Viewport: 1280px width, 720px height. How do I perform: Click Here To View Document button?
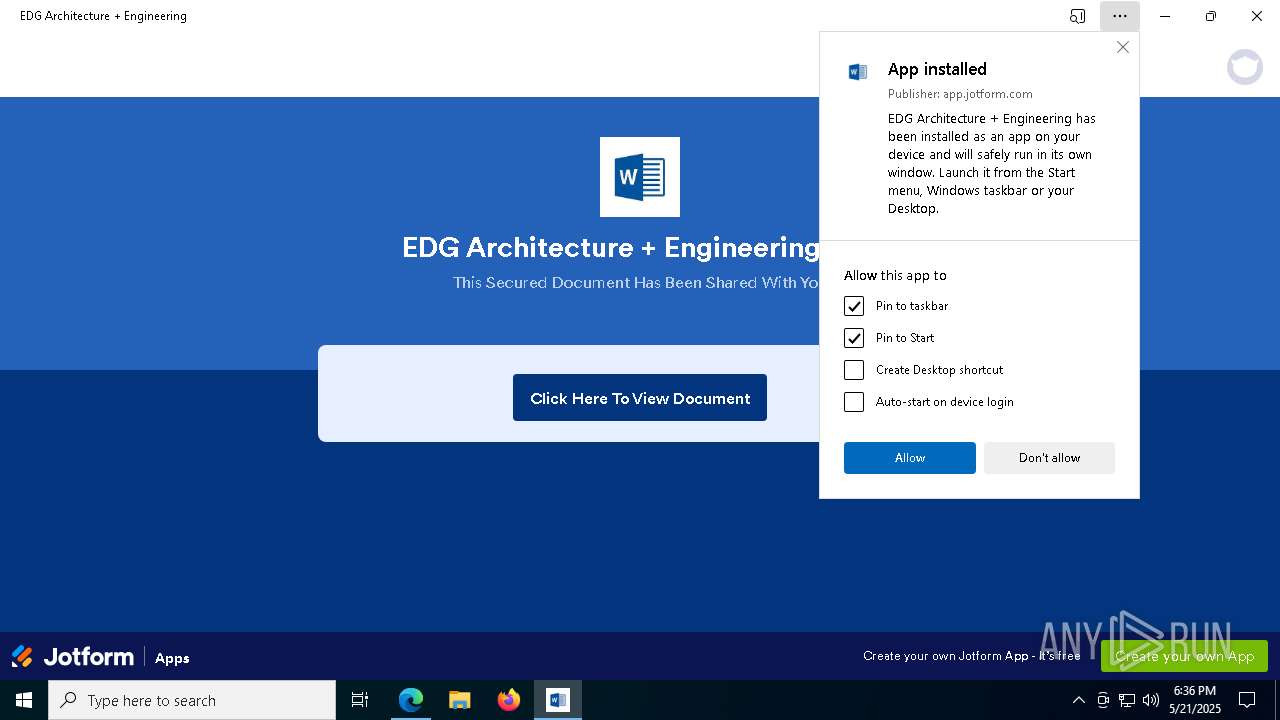click(640, 398)
